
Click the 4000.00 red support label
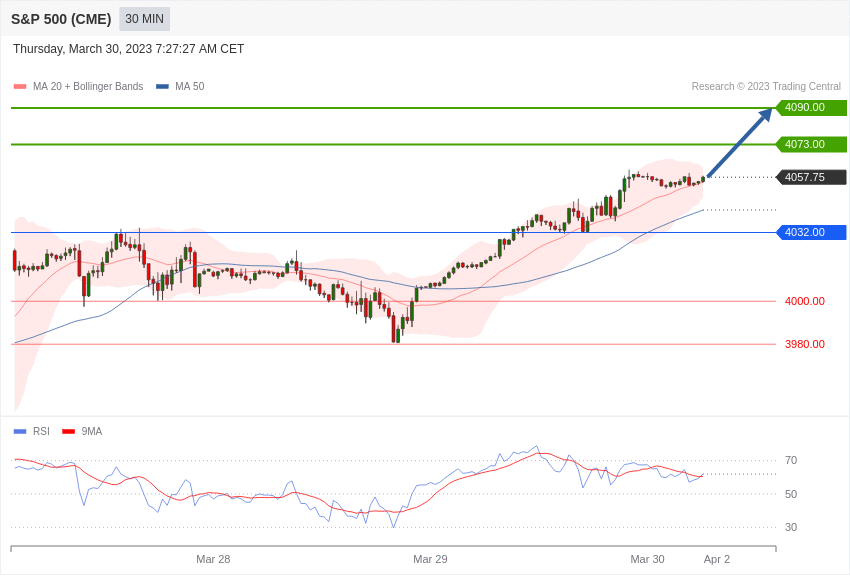pyautogui.click(x=804, y=301)
